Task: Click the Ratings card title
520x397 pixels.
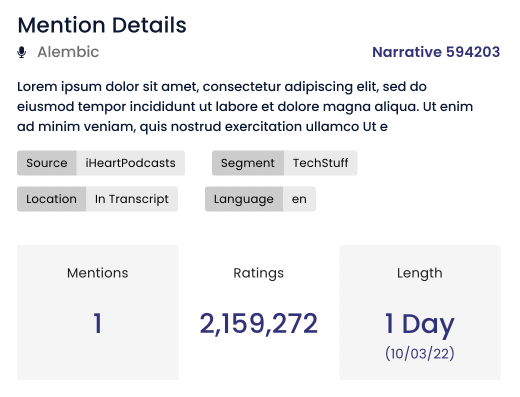Action: click(259, 273)
